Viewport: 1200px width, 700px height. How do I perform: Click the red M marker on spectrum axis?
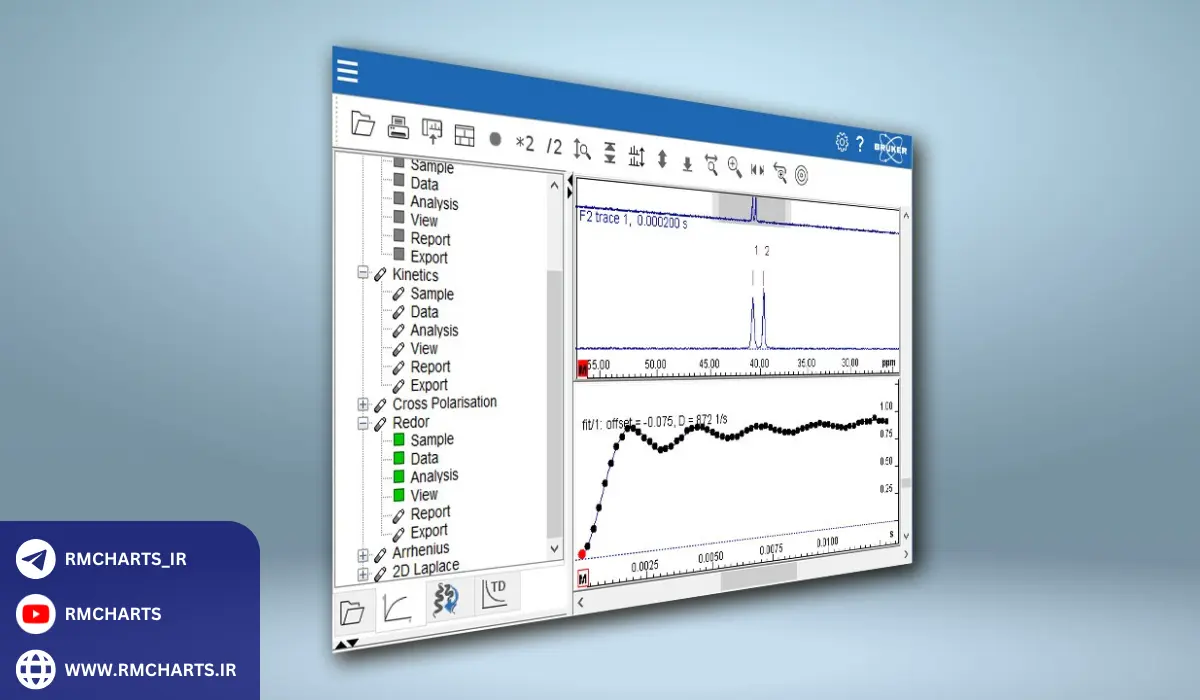[x=584, y=368]
